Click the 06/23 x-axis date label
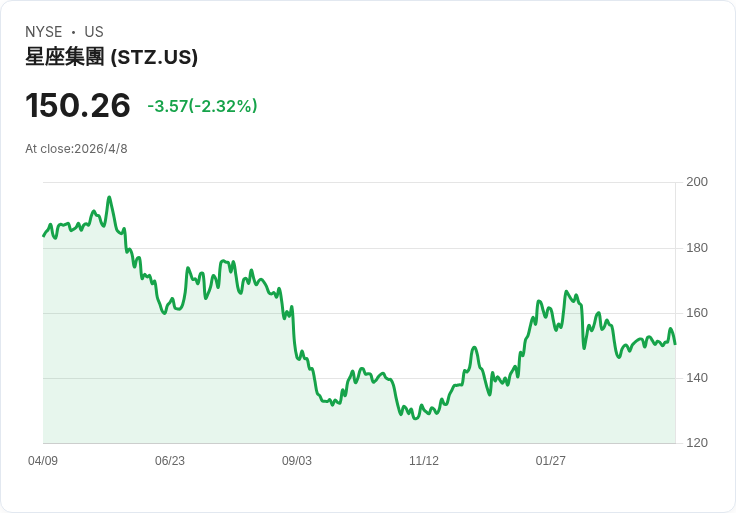The height and width of the screenshot is (513, 736). coord(170,461)
